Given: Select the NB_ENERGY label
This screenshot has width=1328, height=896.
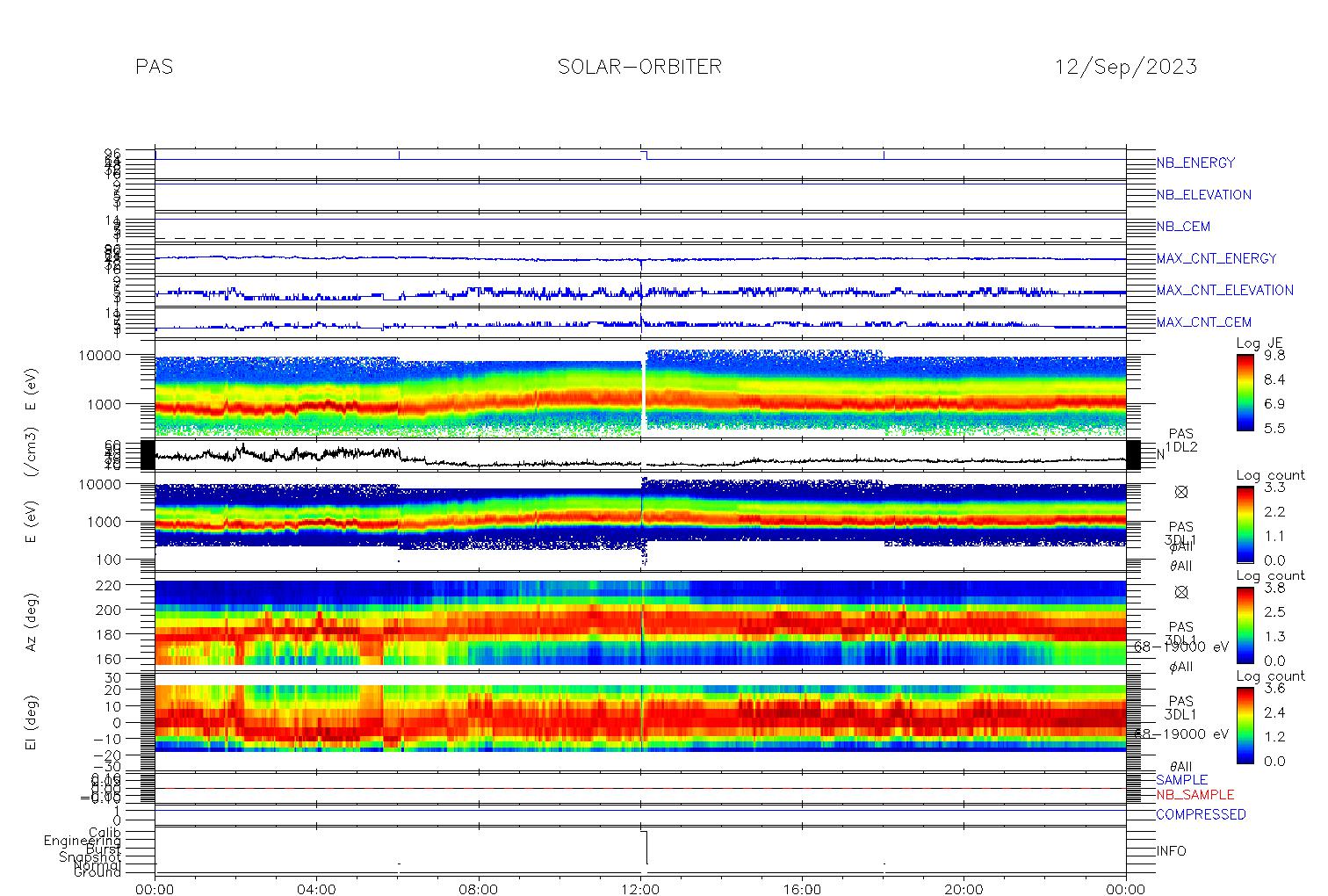Looking at the screenshot, I should [x=1195, y=163].
